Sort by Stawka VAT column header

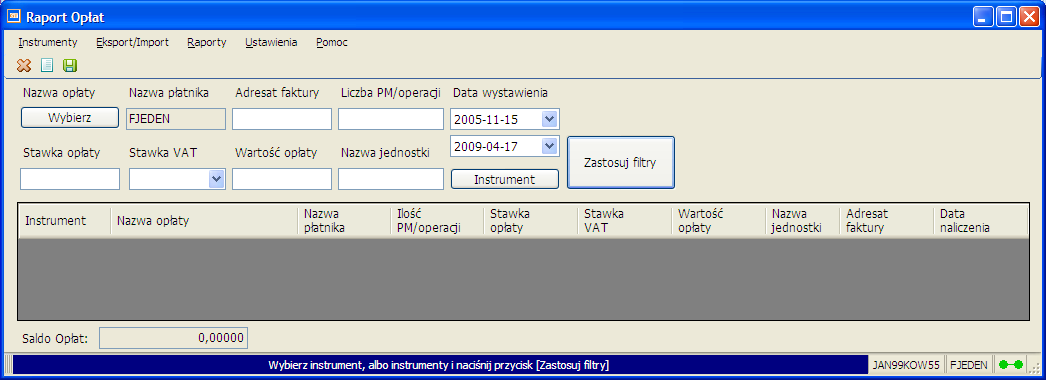[624, 221]
